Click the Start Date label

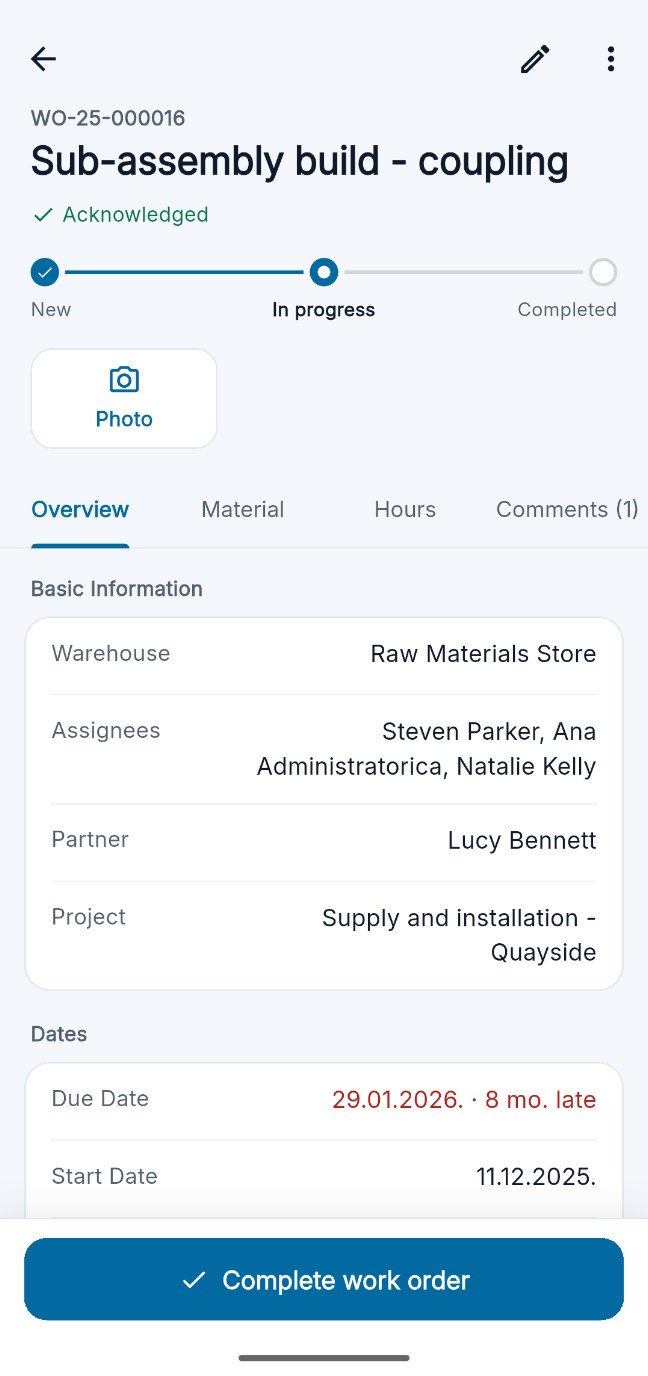coord(105,1176)
